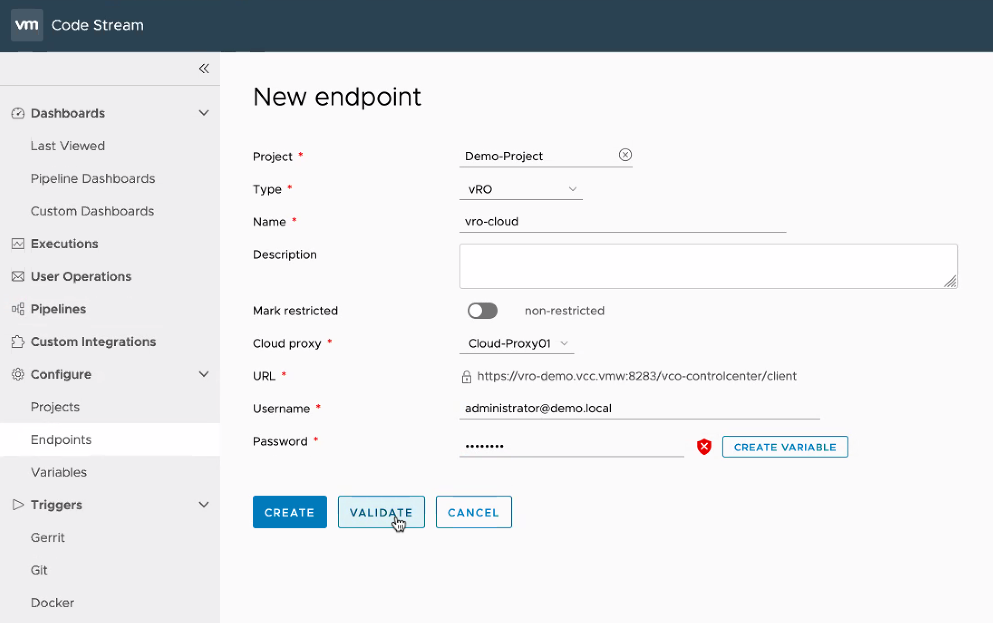Click the New endpoint heading
This screenshot has height=623, width=993.
tap(337, 97)
